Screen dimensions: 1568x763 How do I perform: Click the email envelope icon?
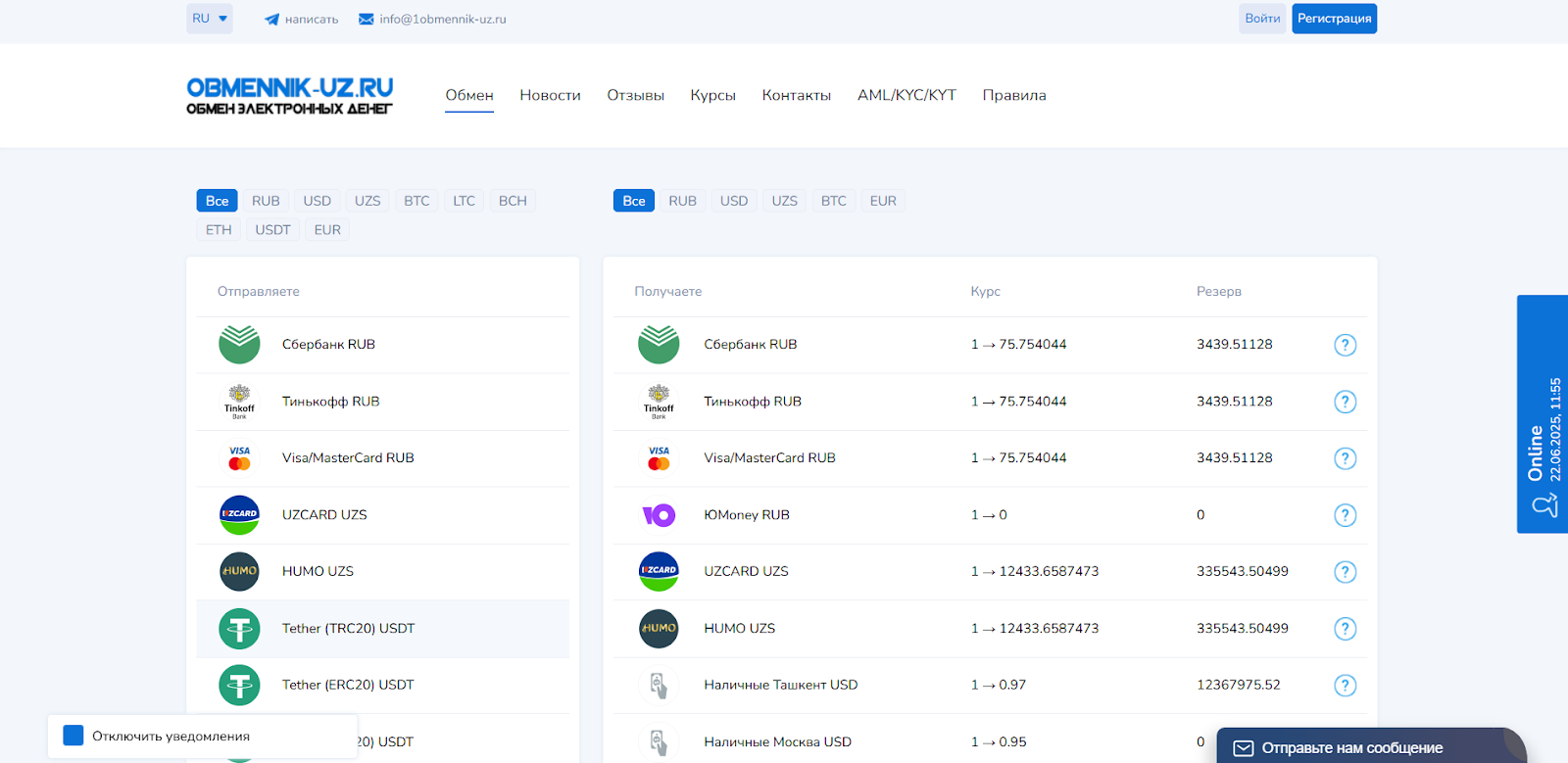coord(367,19)
